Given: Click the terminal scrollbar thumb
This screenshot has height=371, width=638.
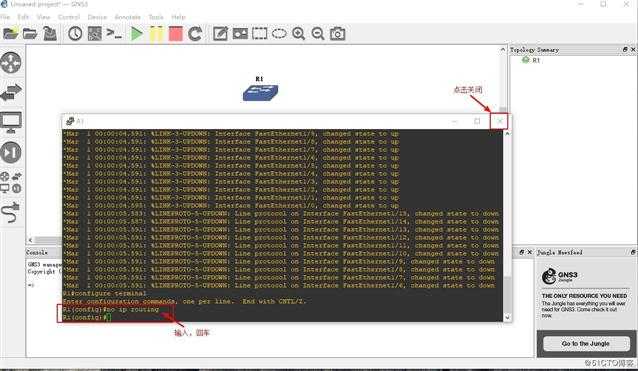Looking at the screenshot, I should point(507,294).
